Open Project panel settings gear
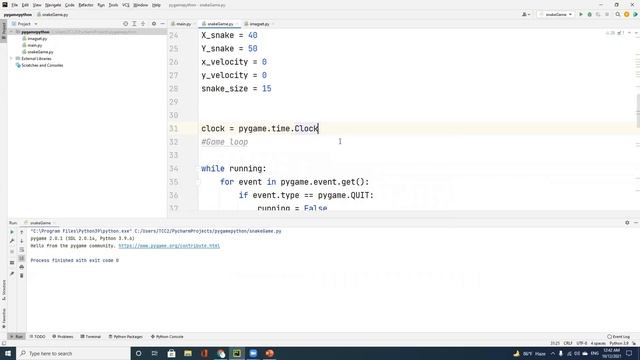Viewport: 640px width, 360px height. tap(154, 24)
